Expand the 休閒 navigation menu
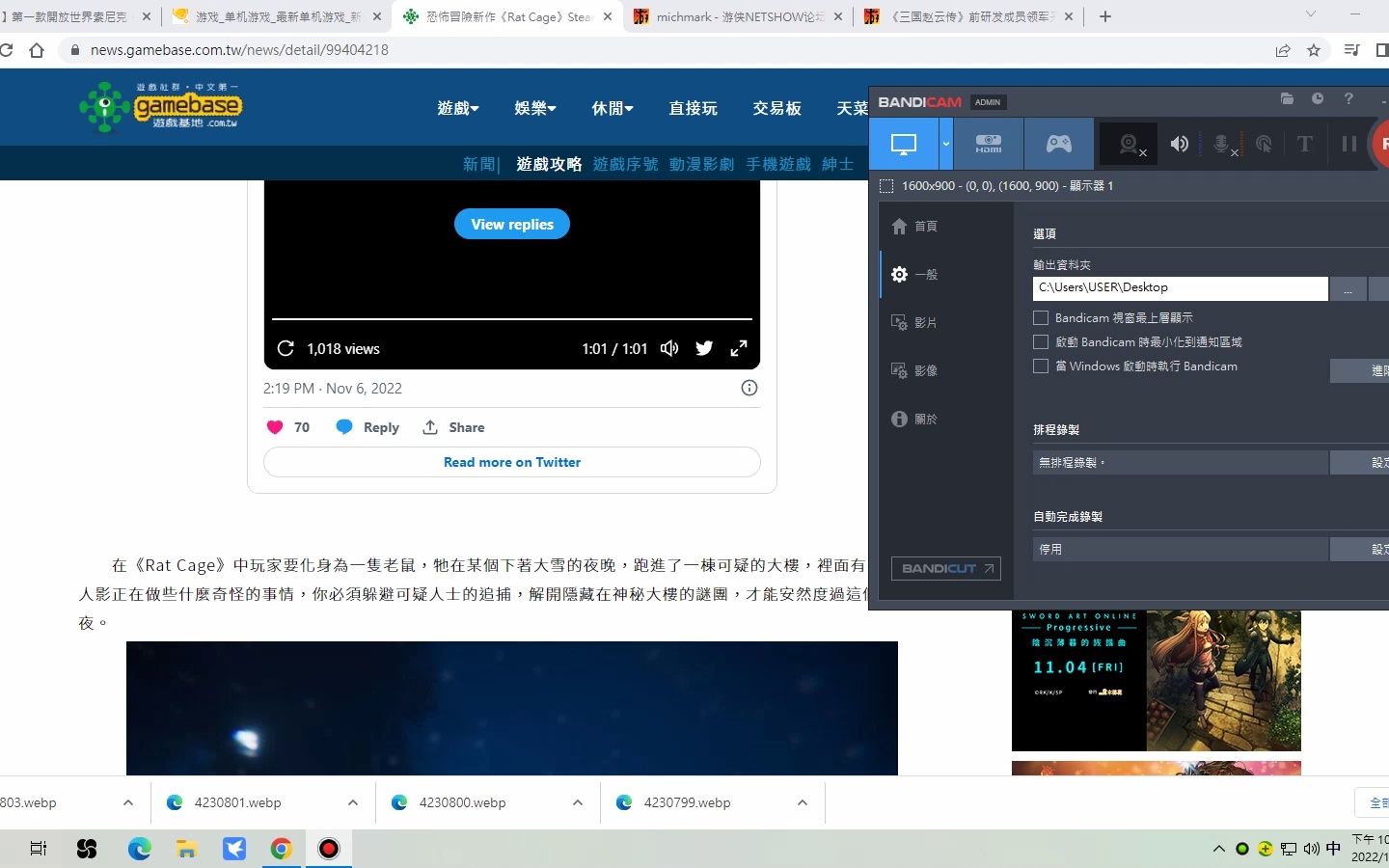The width and height of the screenshot is (1389, 868). click(613, 108)
